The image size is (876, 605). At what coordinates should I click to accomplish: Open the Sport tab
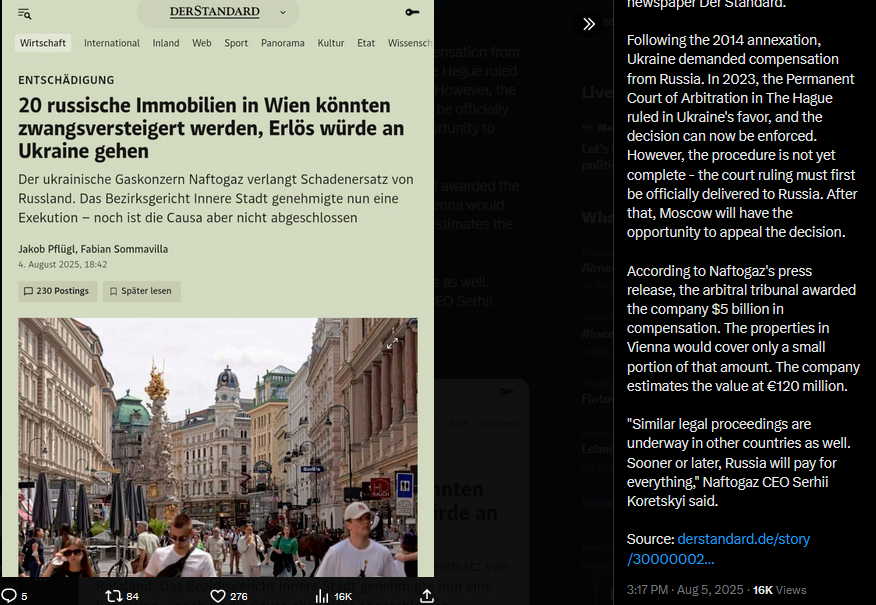[236, 43]
